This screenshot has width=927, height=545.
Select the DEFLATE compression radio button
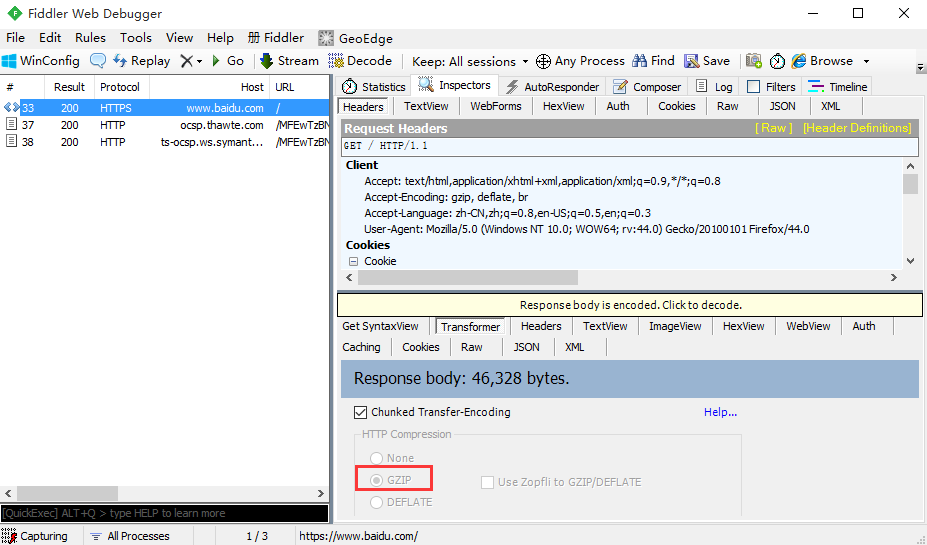coord(376,502)
